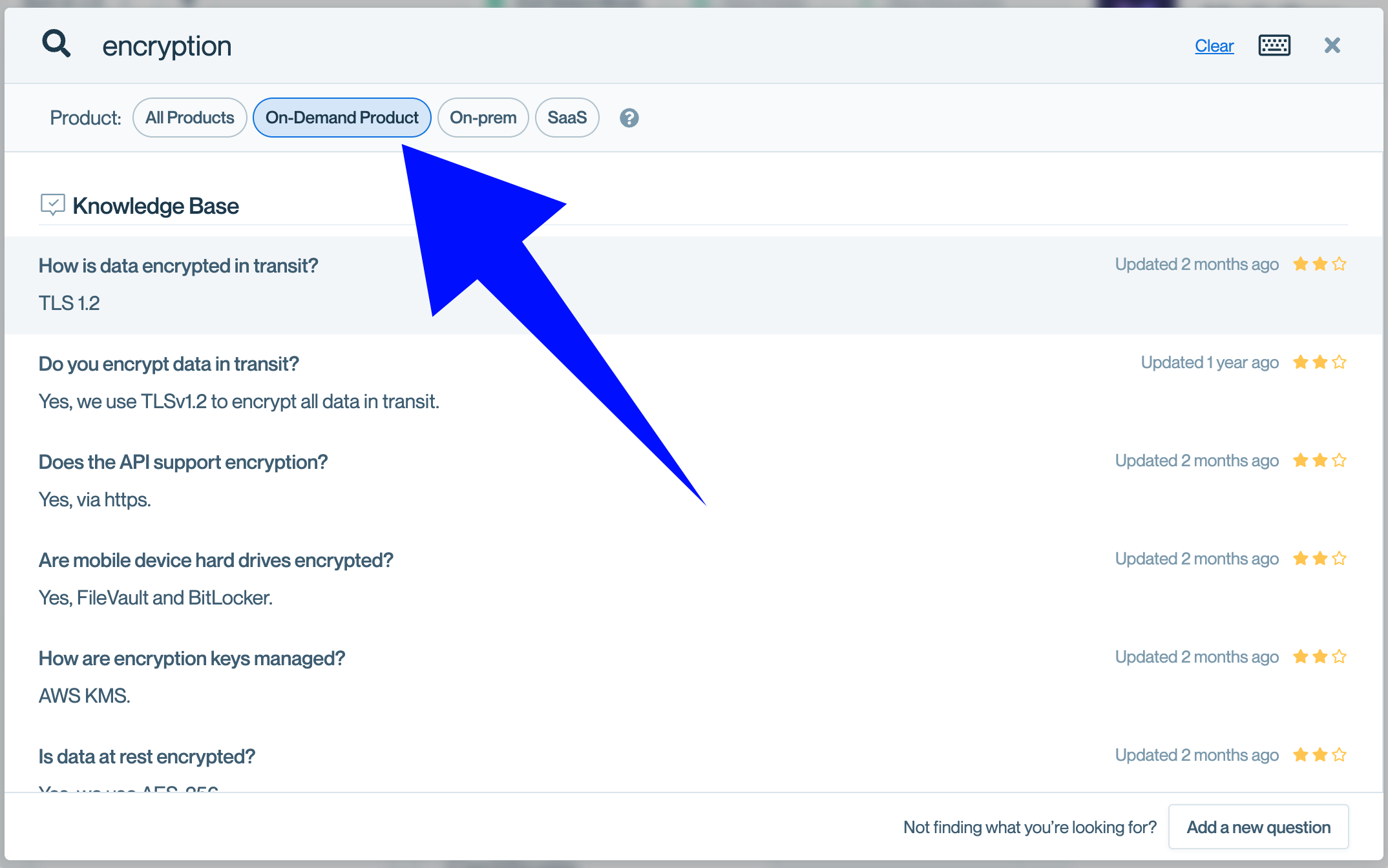1388x868 pixels.
Task: Click the search magnifier icon
Action: (x=56, y=45)
